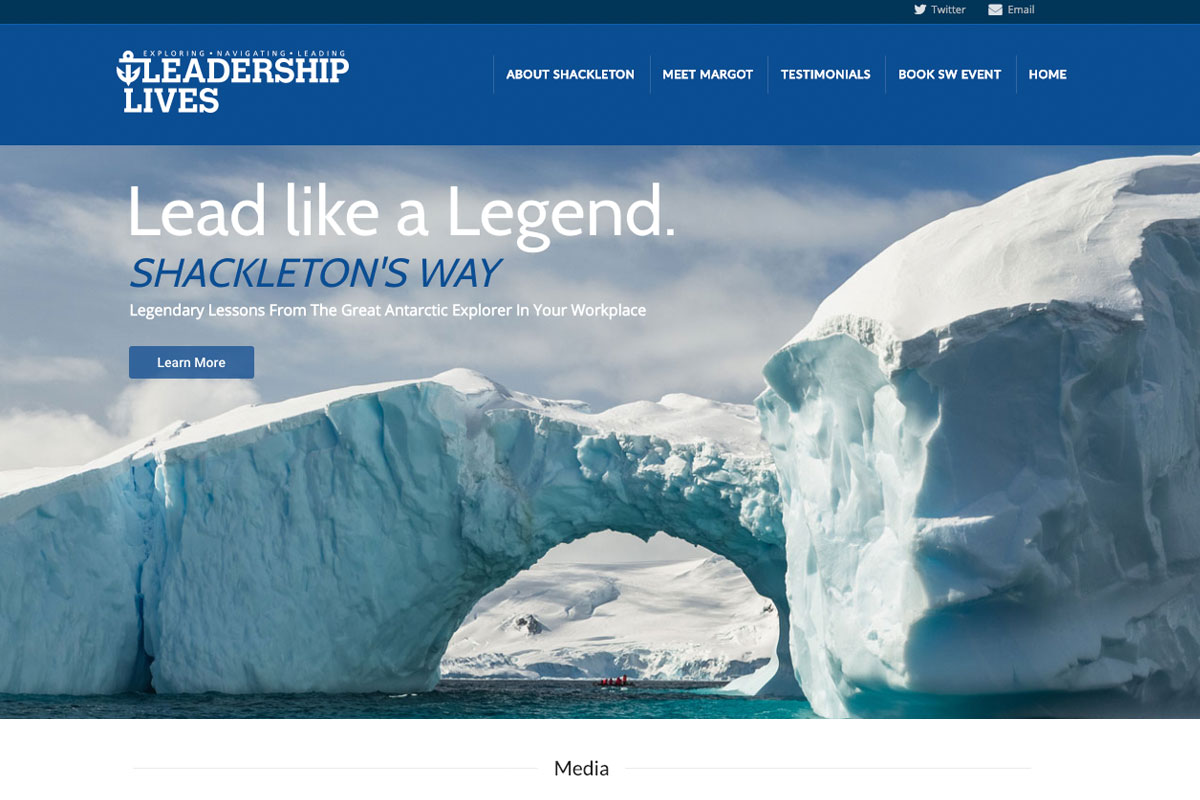Select Testimonials in the navigation bar
Viewport: 1200px width, 800px height.
(825, 74)
